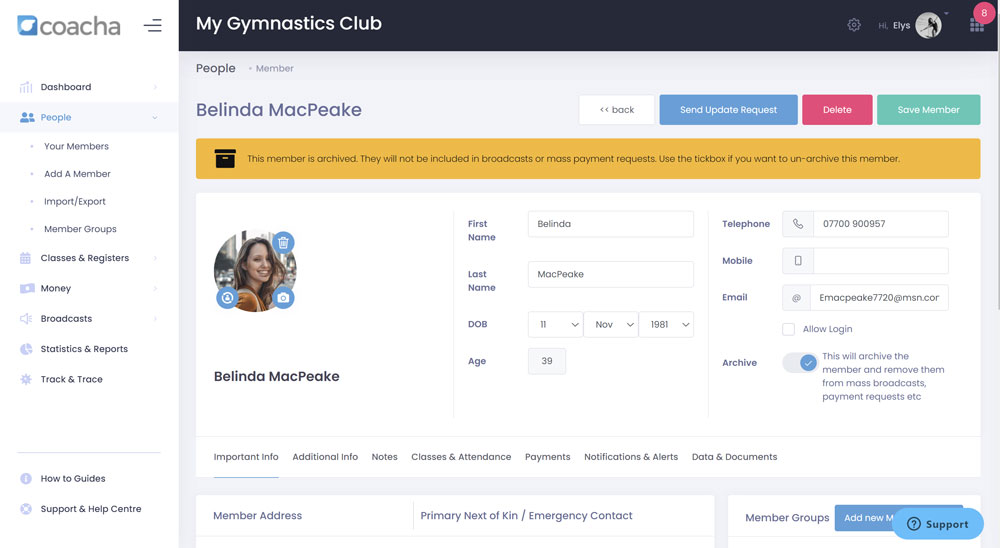Toggle the hamburger sidebar menu icon
This screenshot has width=1000, height=548.
[x=152, y=26]
